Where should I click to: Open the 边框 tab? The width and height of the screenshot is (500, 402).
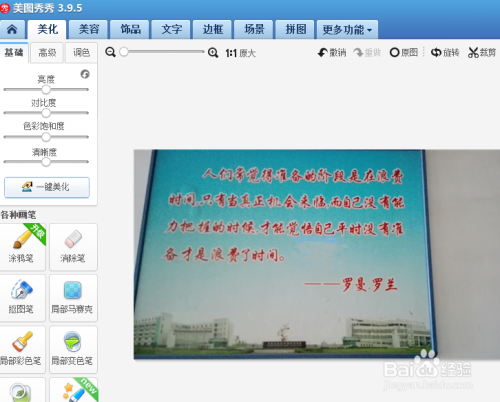pos(213,29)
